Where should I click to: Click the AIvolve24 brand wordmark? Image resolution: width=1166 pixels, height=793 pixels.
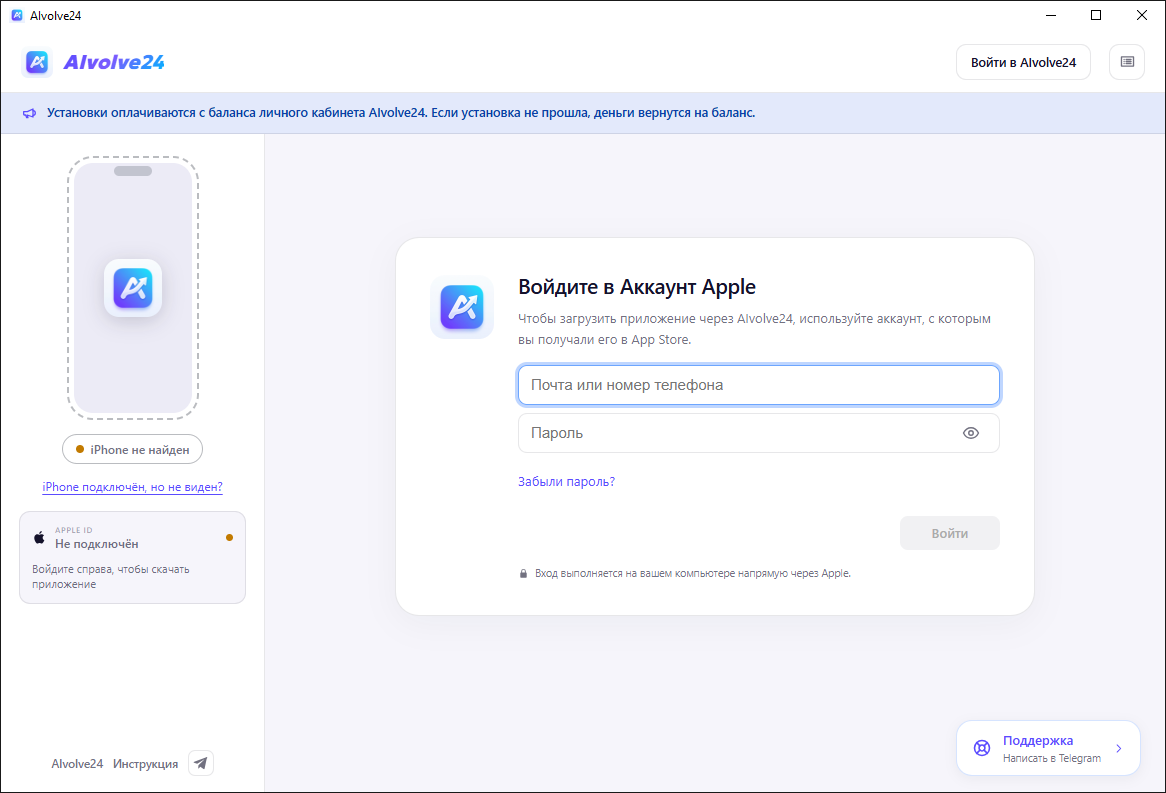pos(114,62)
